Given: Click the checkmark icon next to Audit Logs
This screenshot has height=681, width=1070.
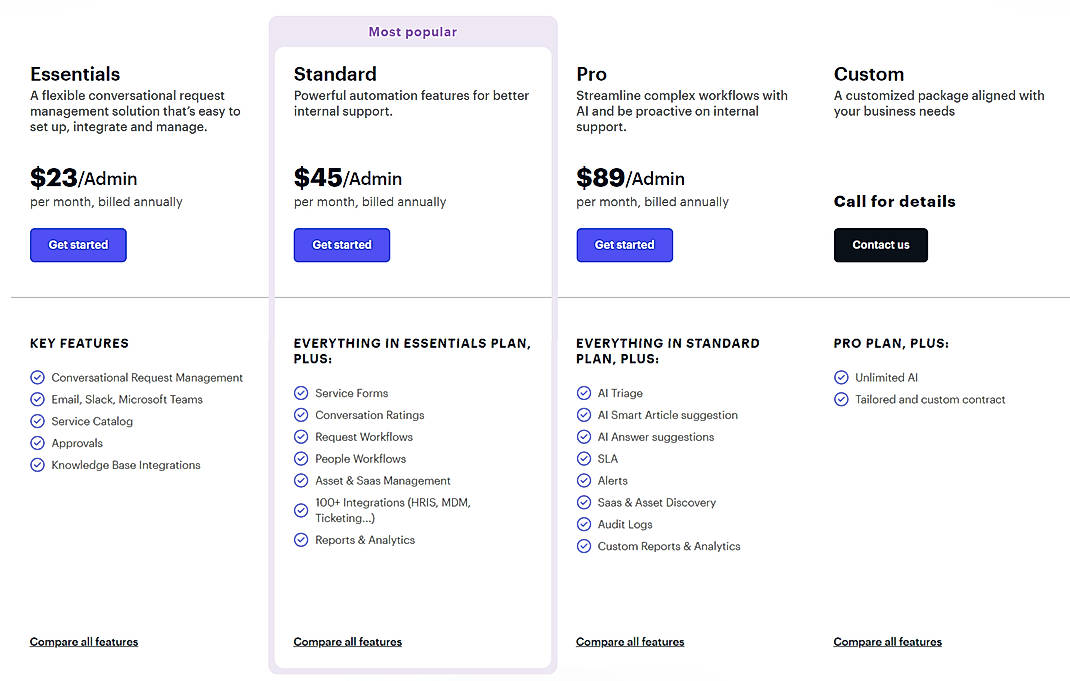Looking at the screenshot, I should [584, 524].
